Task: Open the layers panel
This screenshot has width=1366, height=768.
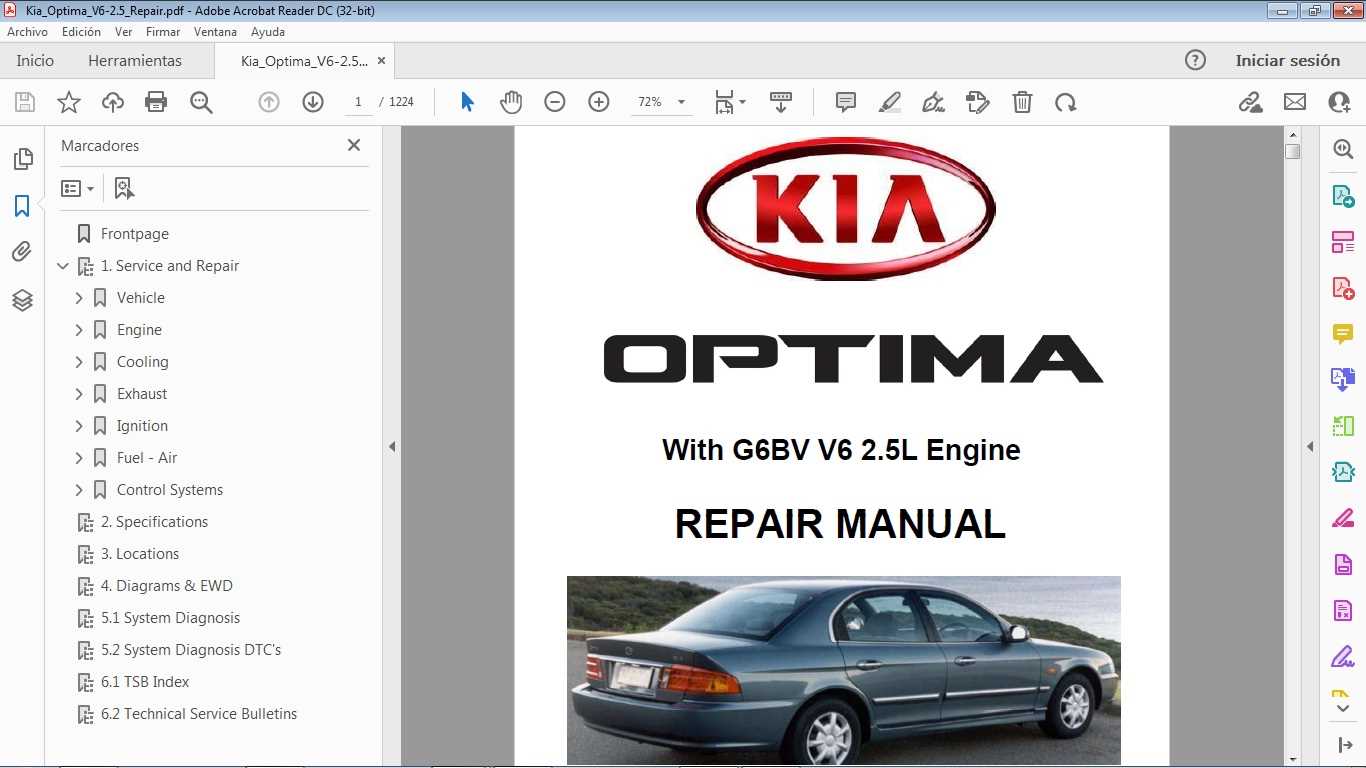Action: 22,300
